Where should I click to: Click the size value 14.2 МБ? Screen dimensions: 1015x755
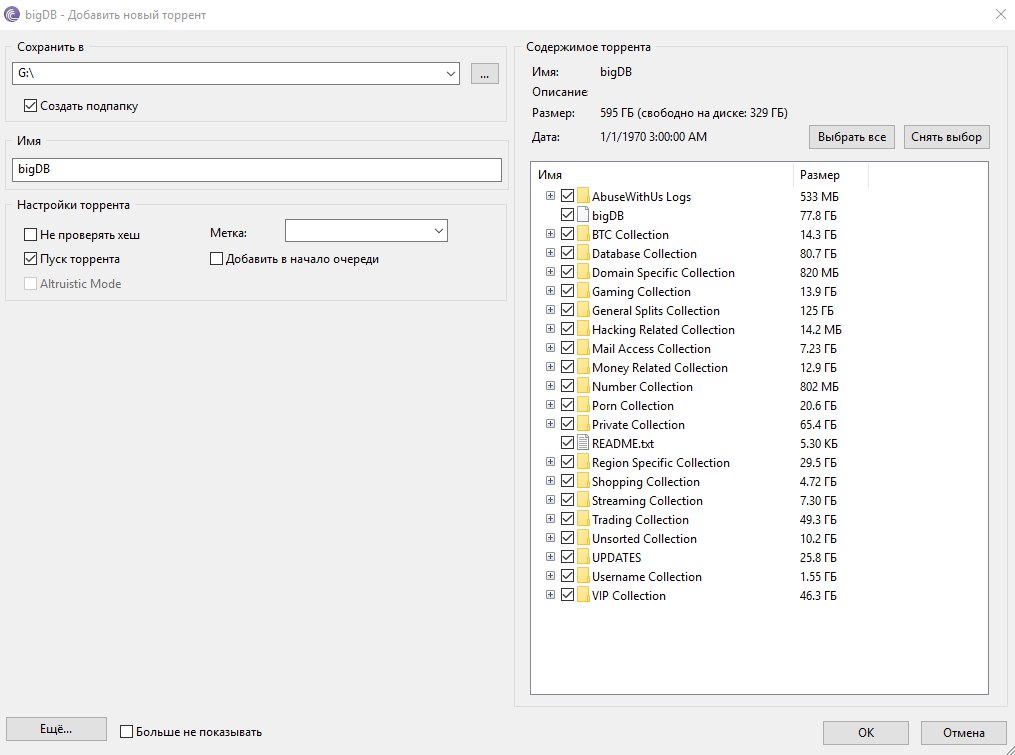tap(821, 330)
